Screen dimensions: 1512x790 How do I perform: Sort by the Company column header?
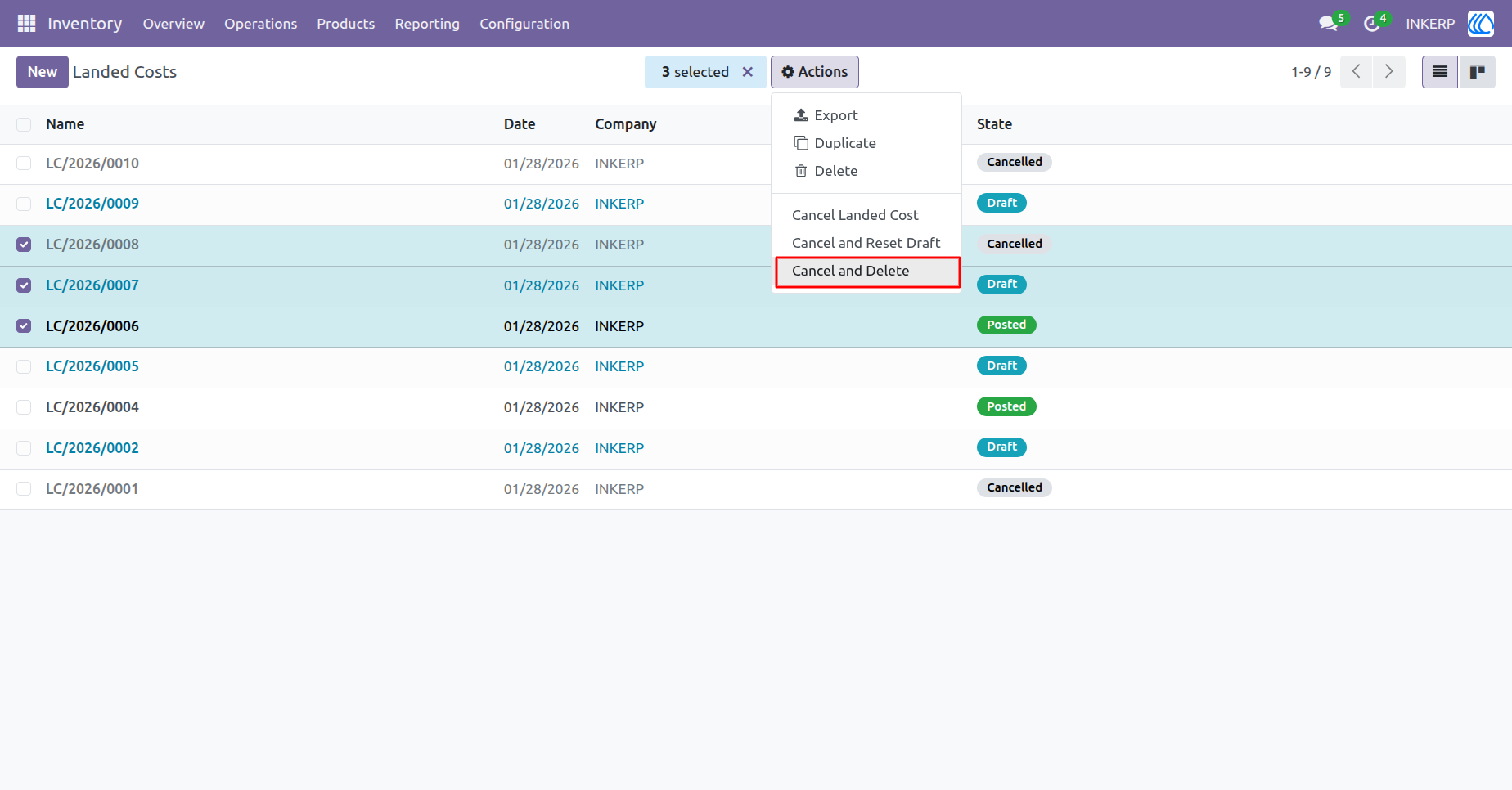coord(625,124)
